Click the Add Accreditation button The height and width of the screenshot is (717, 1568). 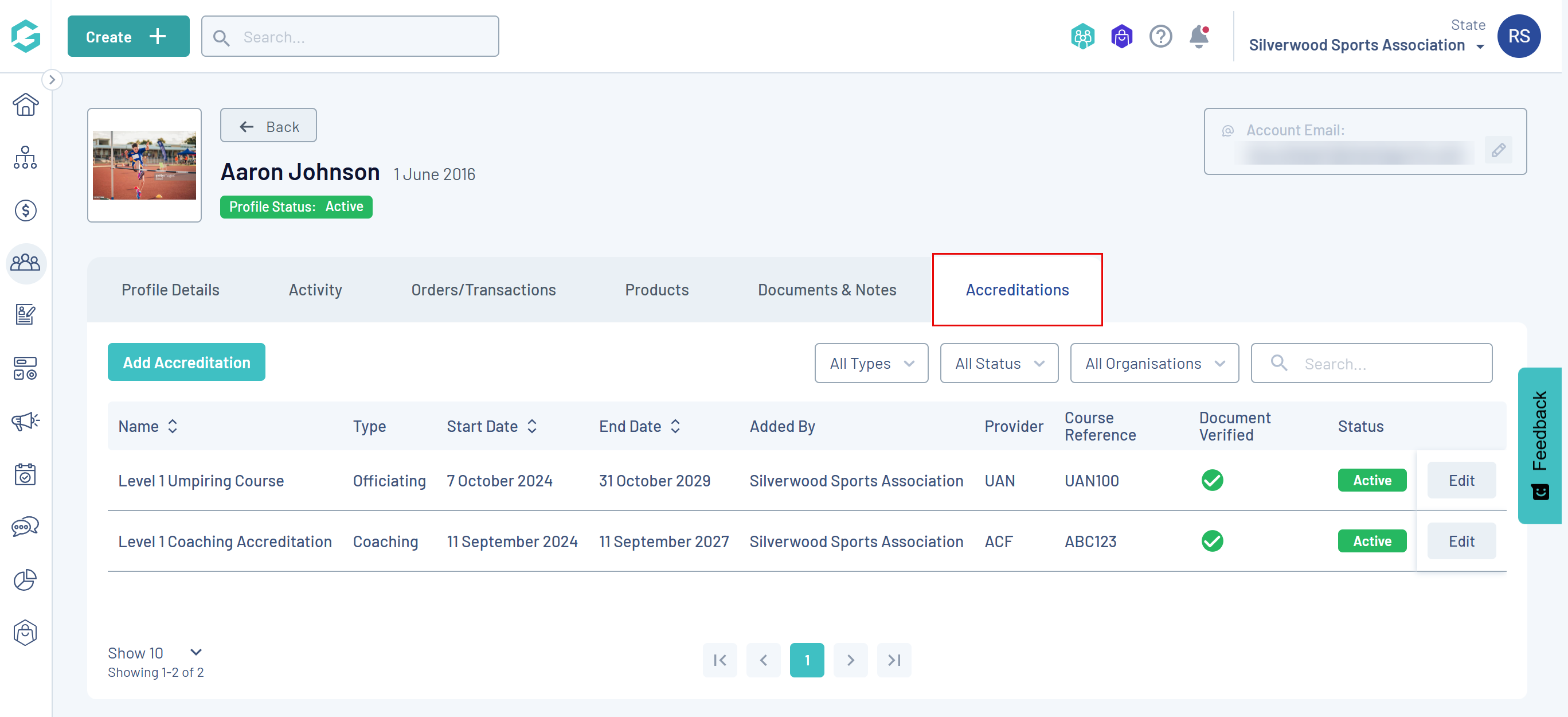click(x=186, y=363)
